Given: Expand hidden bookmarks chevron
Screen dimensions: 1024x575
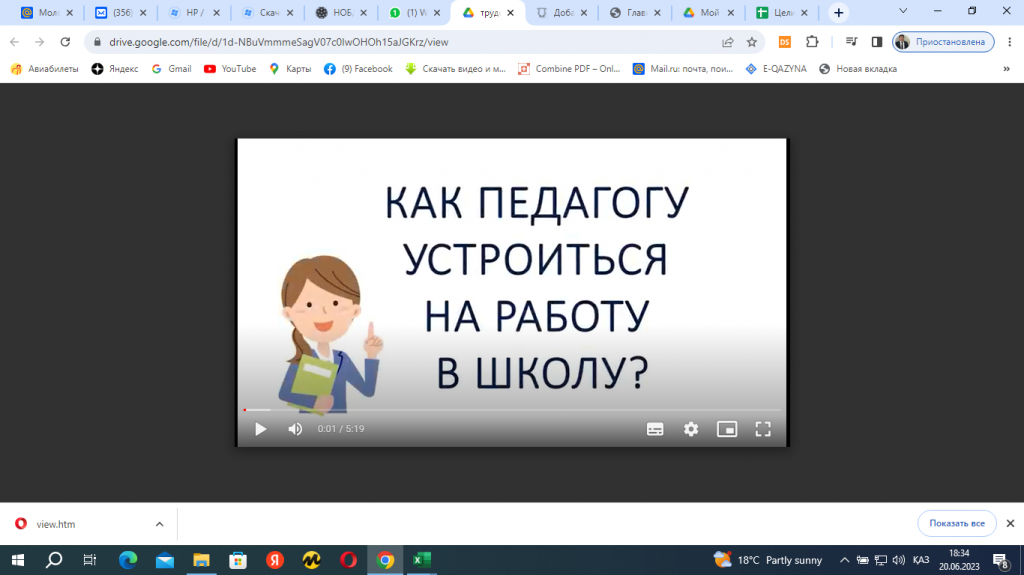Looking at the screenshot, I should (x=1006, y=69).
